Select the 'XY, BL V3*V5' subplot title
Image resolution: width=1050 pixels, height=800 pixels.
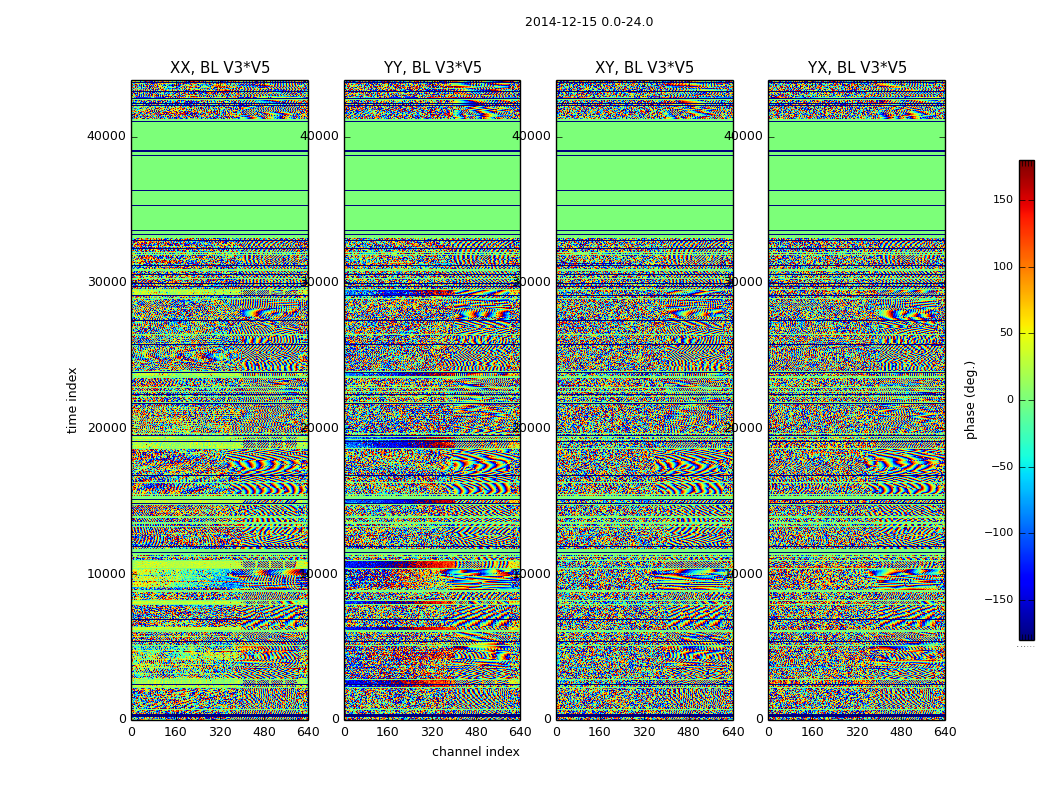pos(644,68)
